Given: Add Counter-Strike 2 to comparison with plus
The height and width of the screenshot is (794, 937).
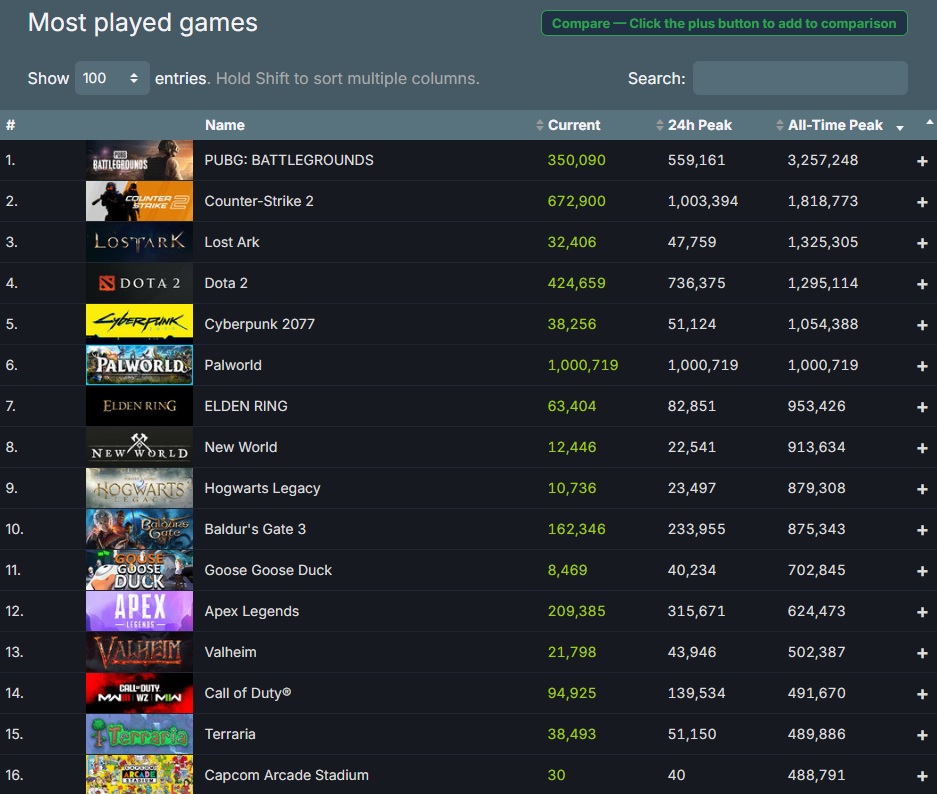Looking at the screenshot, I should click(x=922, y=202).
